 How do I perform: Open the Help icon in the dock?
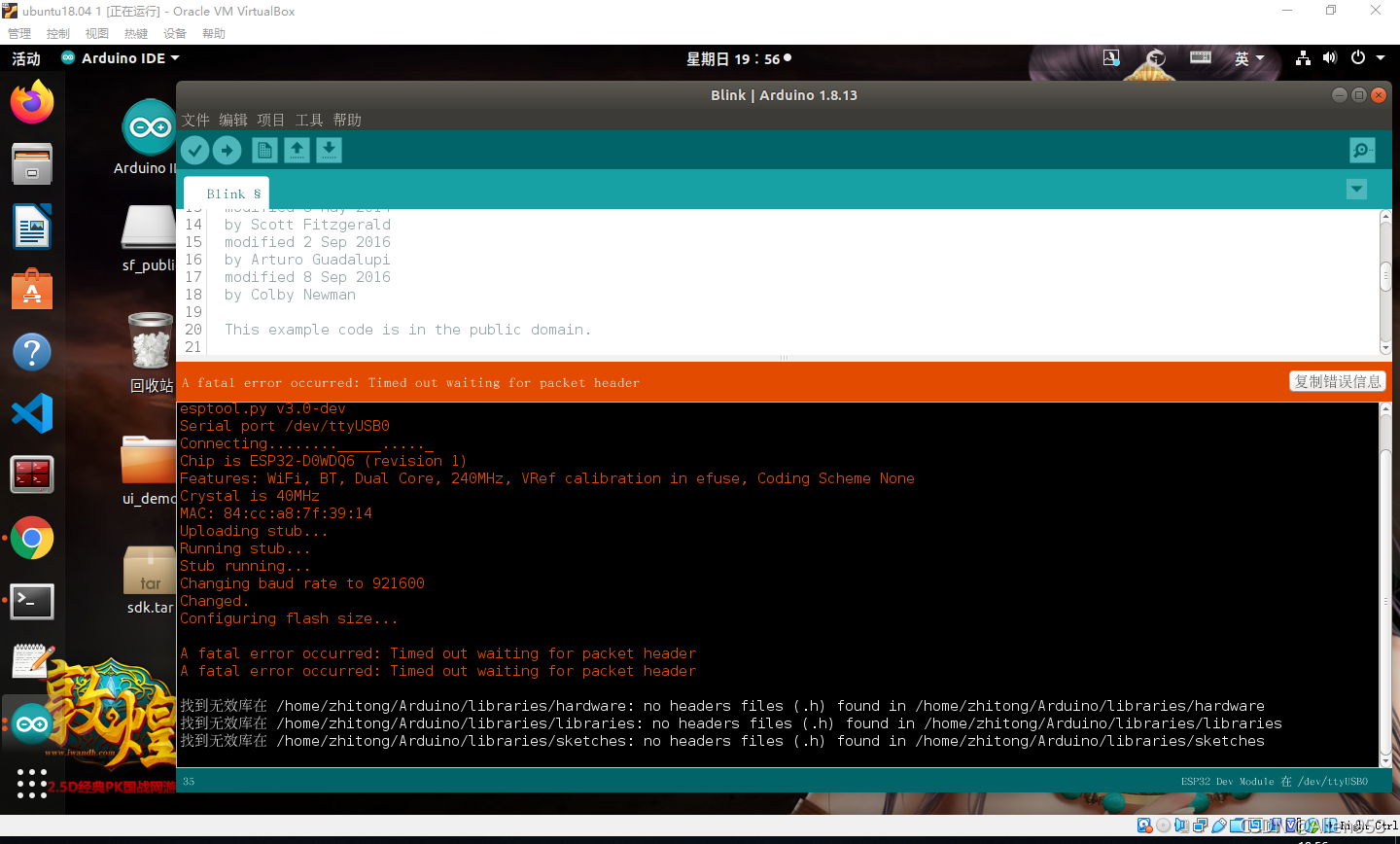pos(32,351)
